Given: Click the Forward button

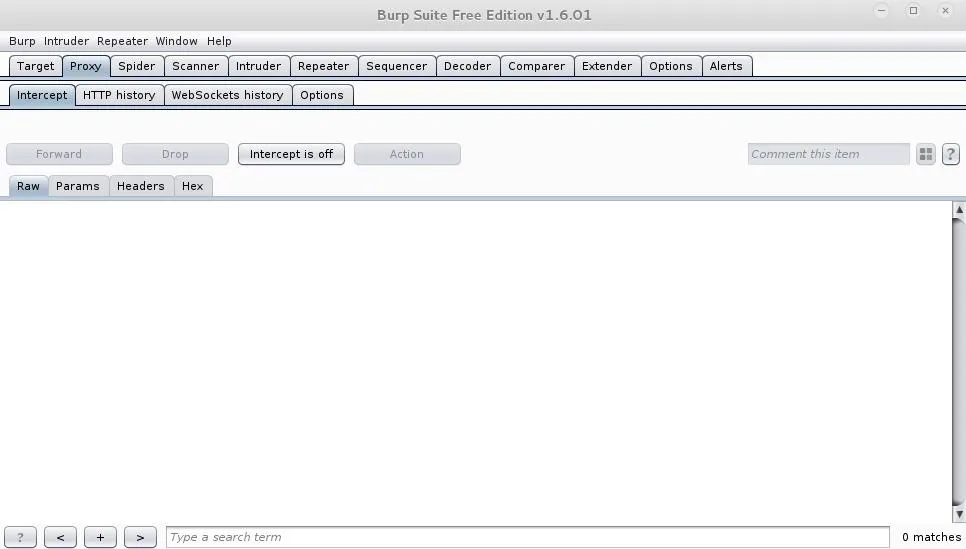Looking at the screenshot, I should 59,154.
